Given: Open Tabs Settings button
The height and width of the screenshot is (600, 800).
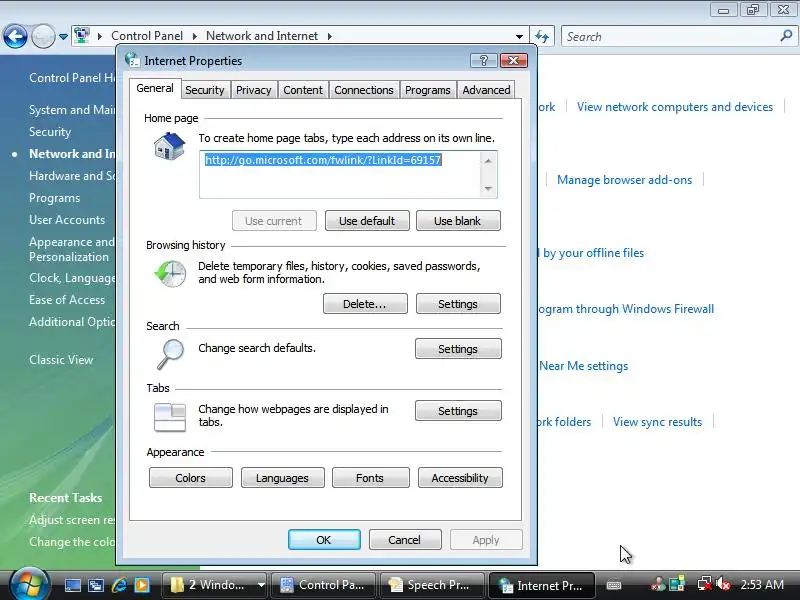Looking at the screenshot, I should click(x=458, y=411).
